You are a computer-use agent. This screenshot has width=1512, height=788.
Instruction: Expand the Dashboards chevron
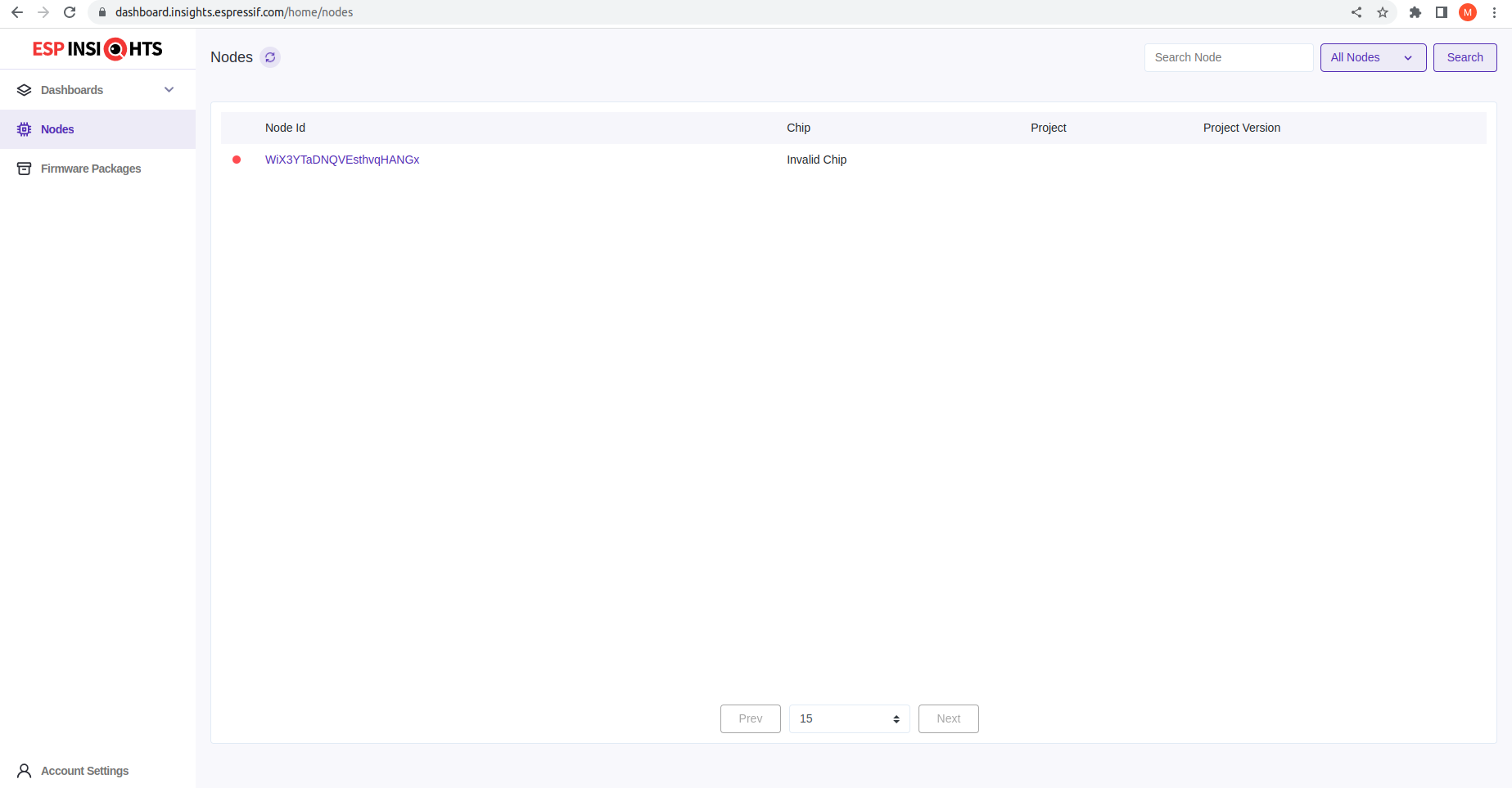point(169,90)
